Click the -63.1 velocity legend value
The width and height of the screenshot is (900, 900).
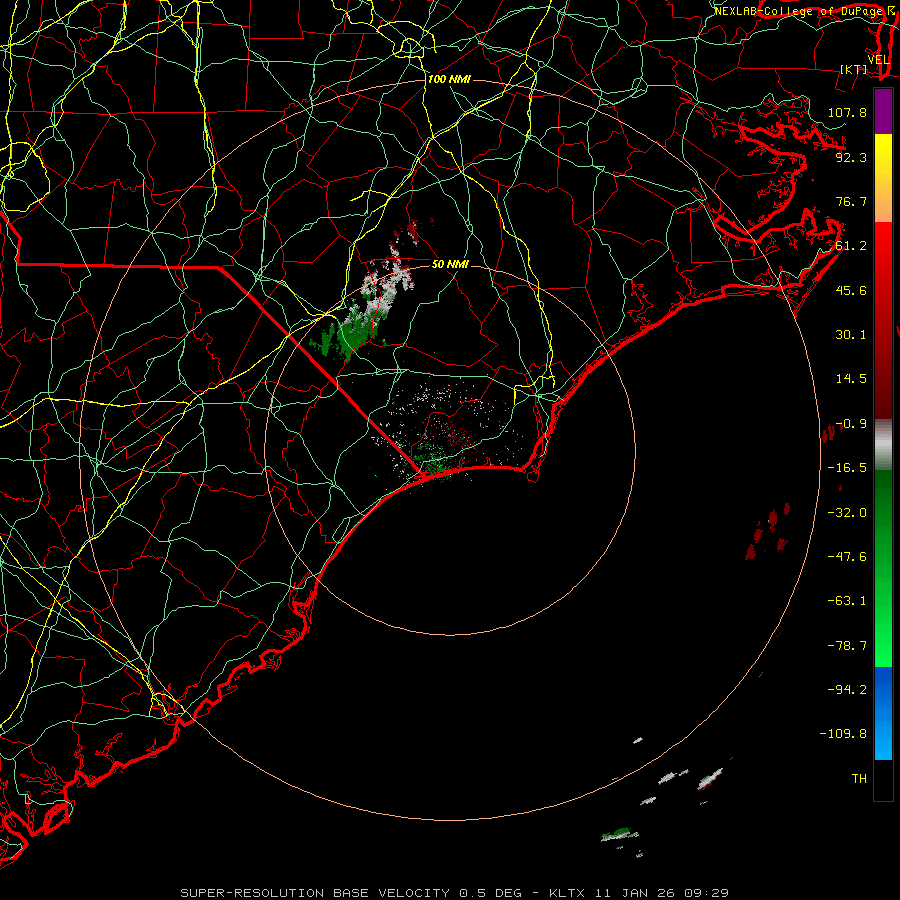[847, 601]
